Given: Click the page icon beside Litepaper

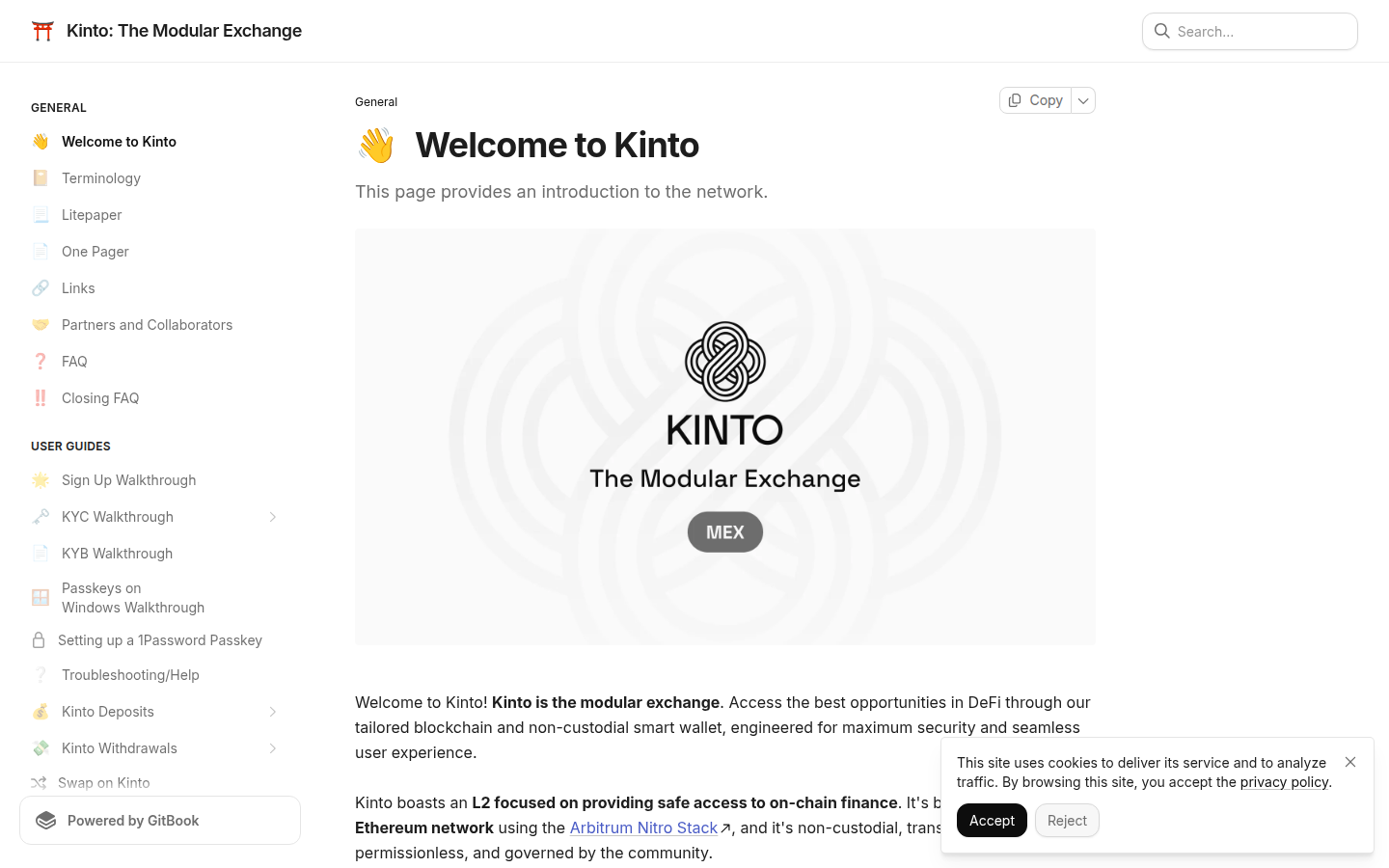Looking at the screenshot, I should (x=41, y=215).
